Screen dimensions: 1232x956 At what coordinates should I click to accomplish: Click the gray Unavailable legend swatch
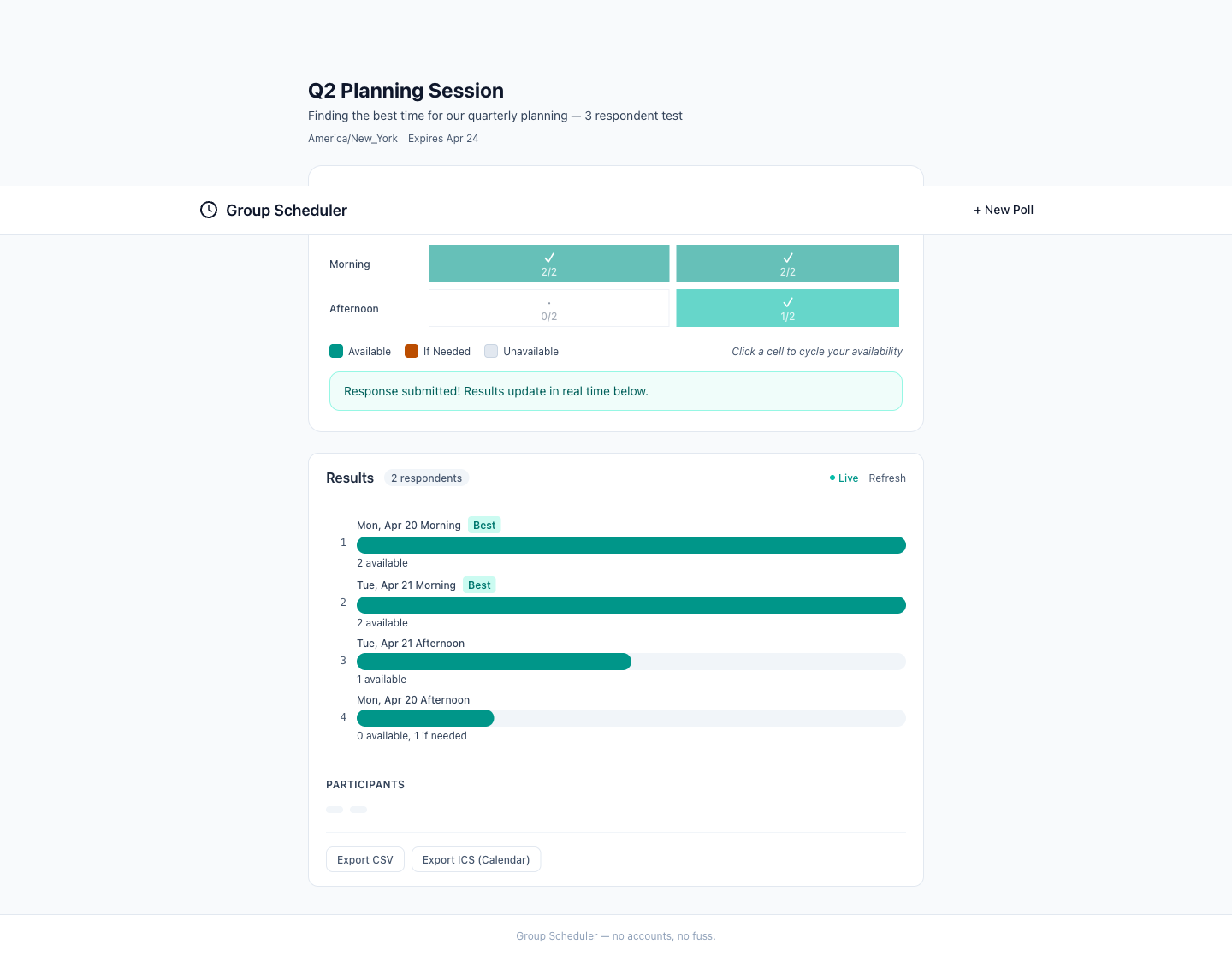click(x=491, y=351)
